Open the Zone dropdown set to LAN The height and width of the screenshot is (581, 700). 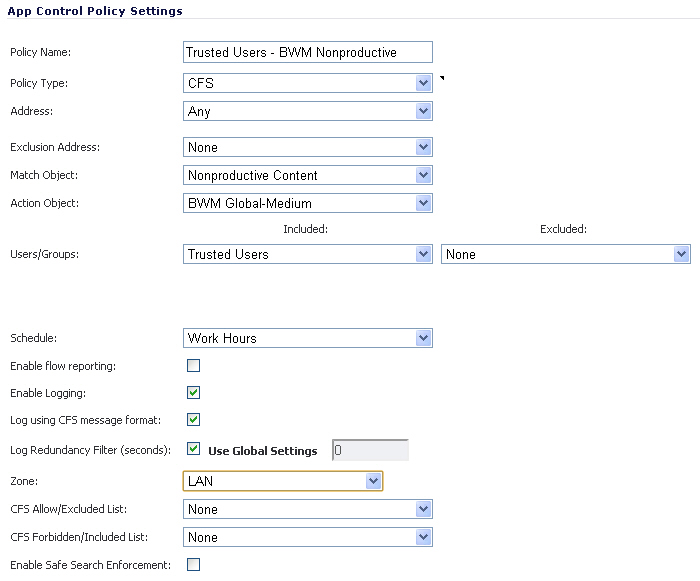click(283, 481)
